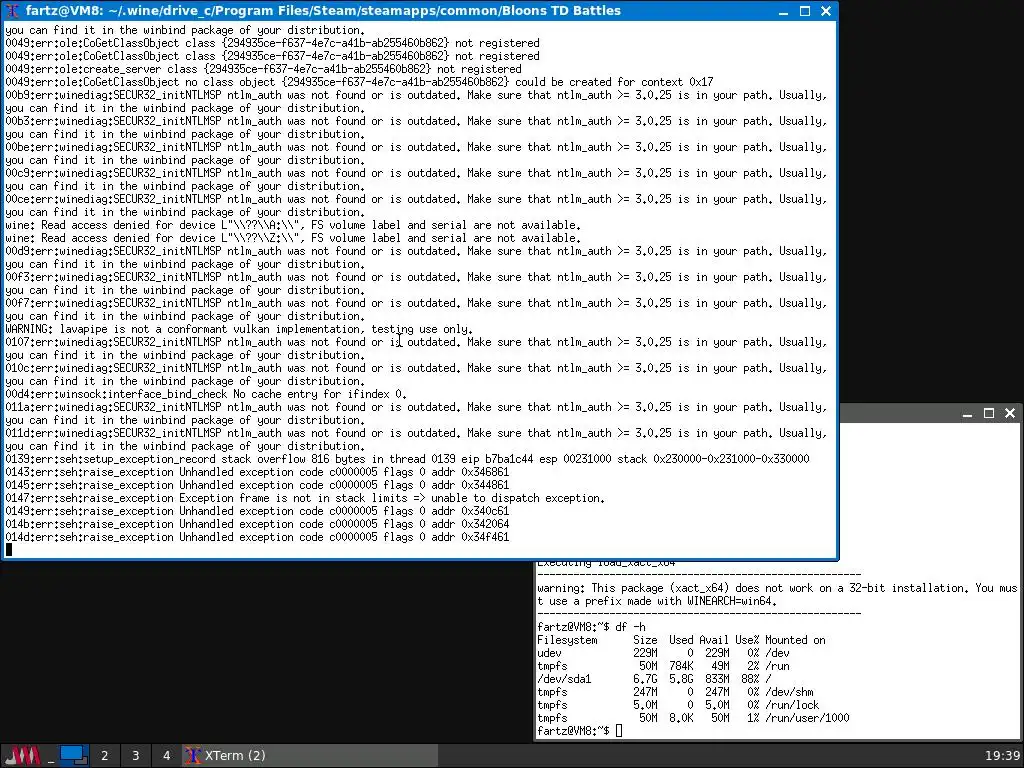This screenshot has width=1024, height=768.
Task: Switch to virtual desktop 3
Action: [x=136, y=756]
